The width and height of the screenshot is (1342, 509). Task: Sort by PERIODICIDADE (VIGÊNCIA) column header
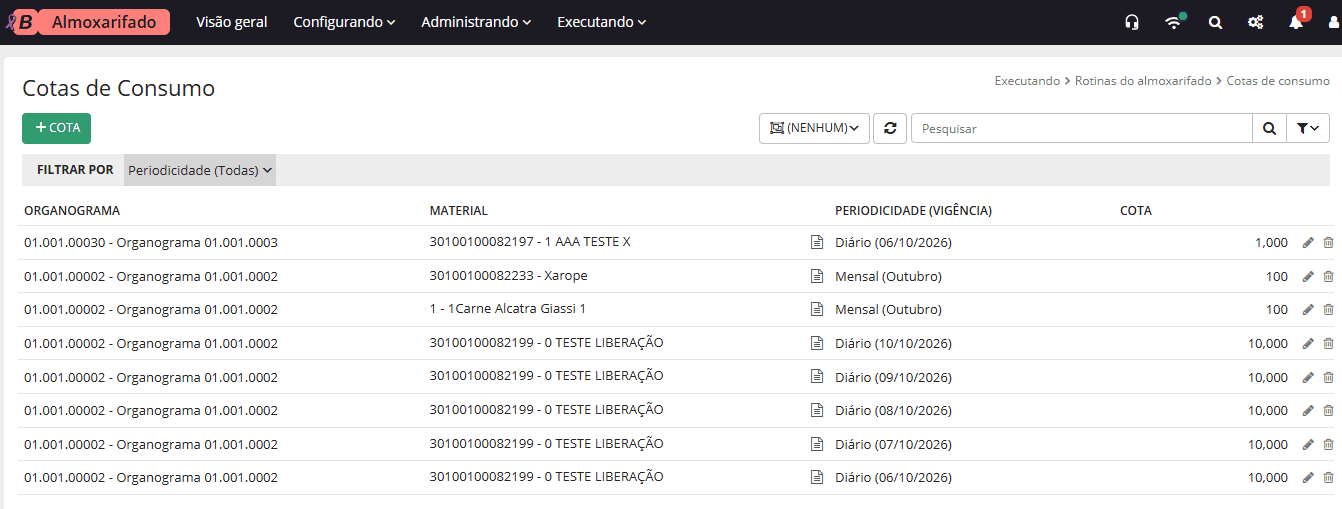tap(913, 211)
